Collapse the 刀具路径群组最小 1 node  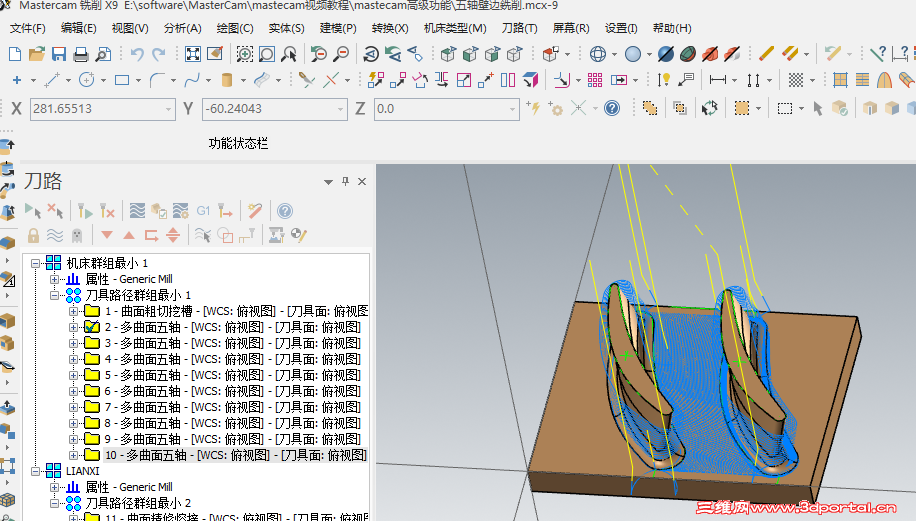point(54,295)
